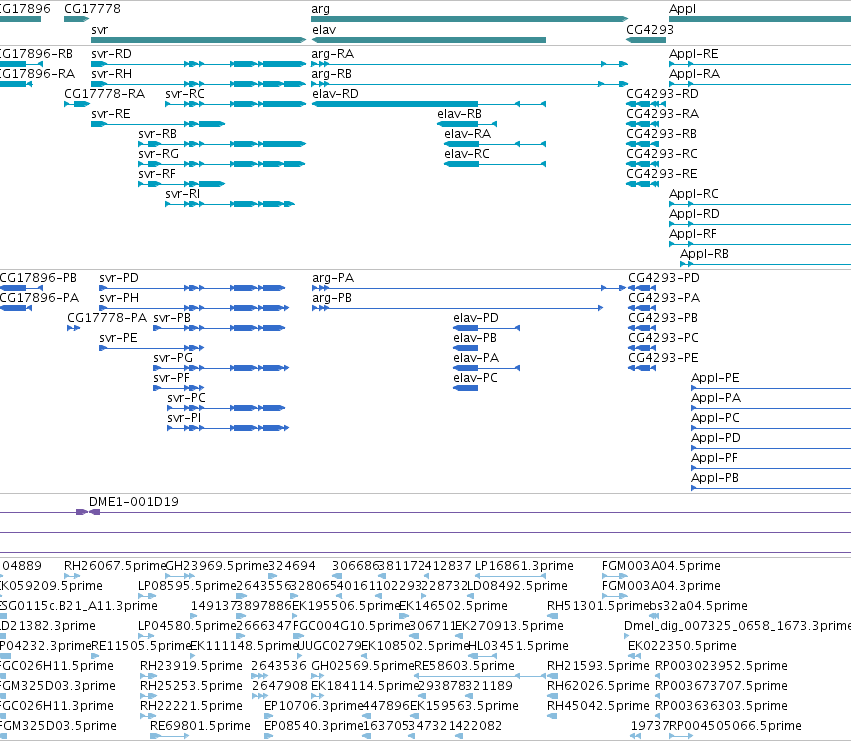This screenshot has height=741, width=851.
Task: Click the CG17778-RA transcript label
Action: [105, 94]
